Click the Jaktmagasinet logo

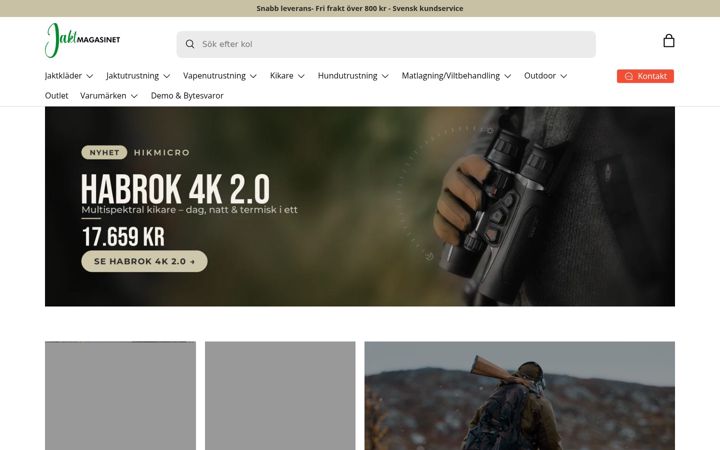click(x=83, y=40)
